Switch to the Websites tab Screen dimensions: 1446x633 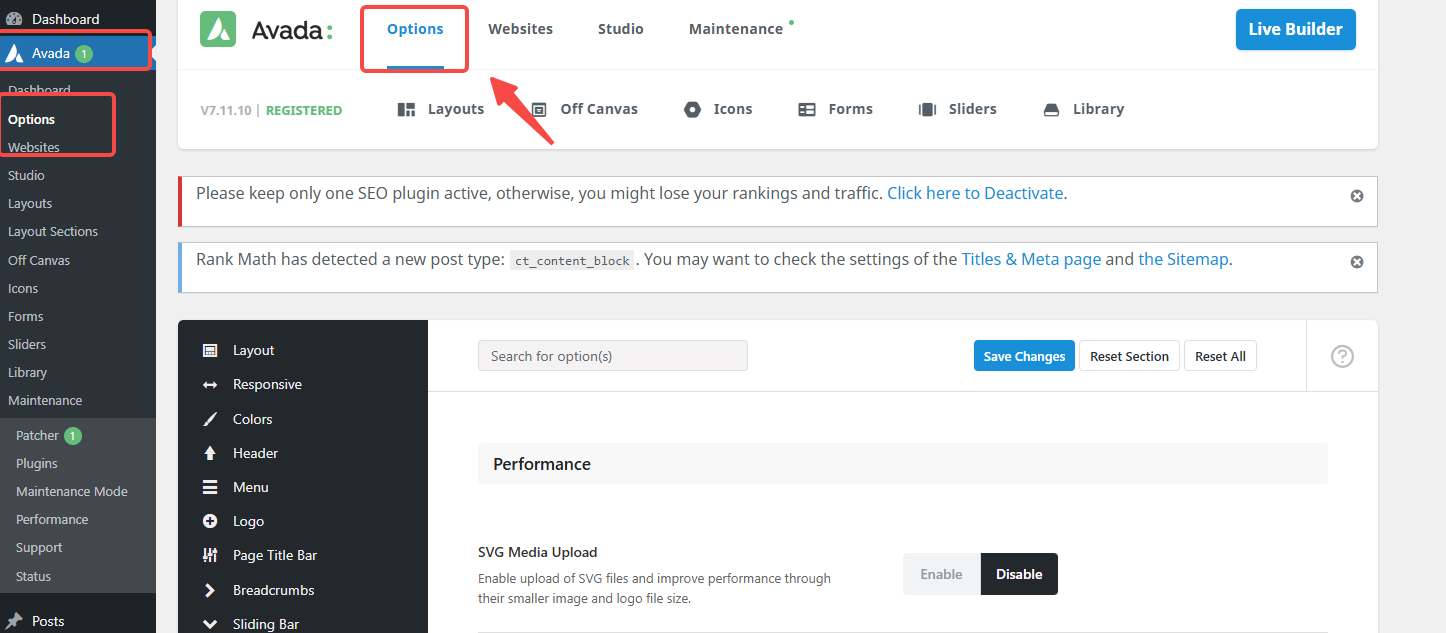pos(520,29)
